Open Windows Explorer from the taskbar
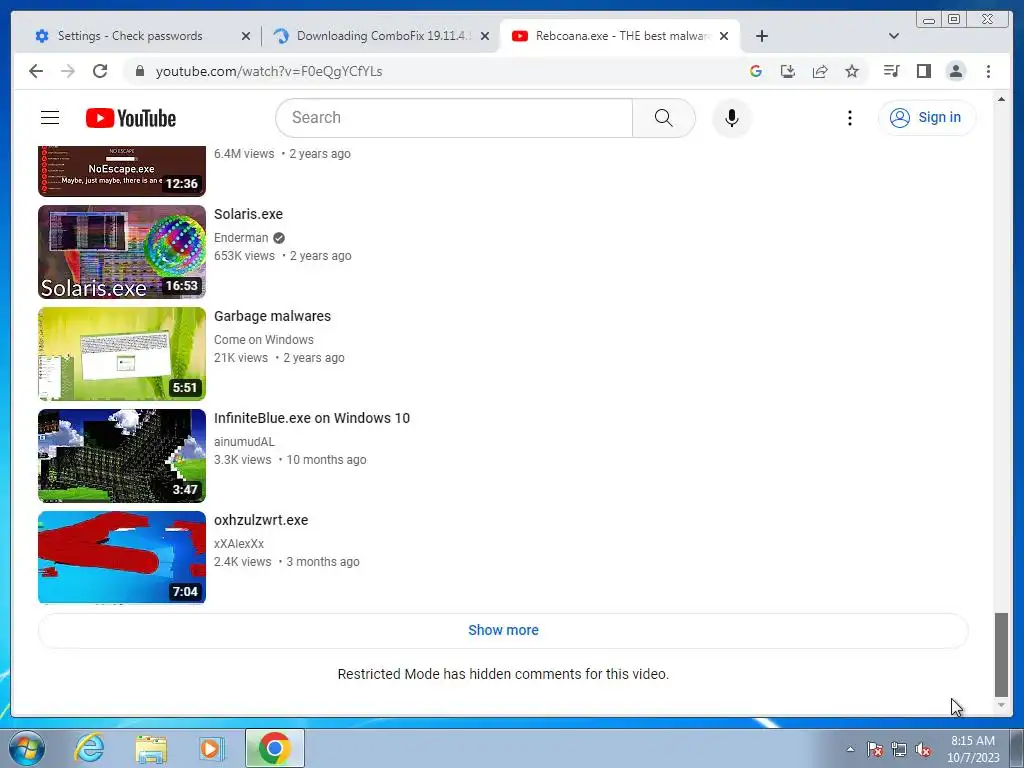Image resolution: width=1024 pixels, height=768 pixels. 151,748
